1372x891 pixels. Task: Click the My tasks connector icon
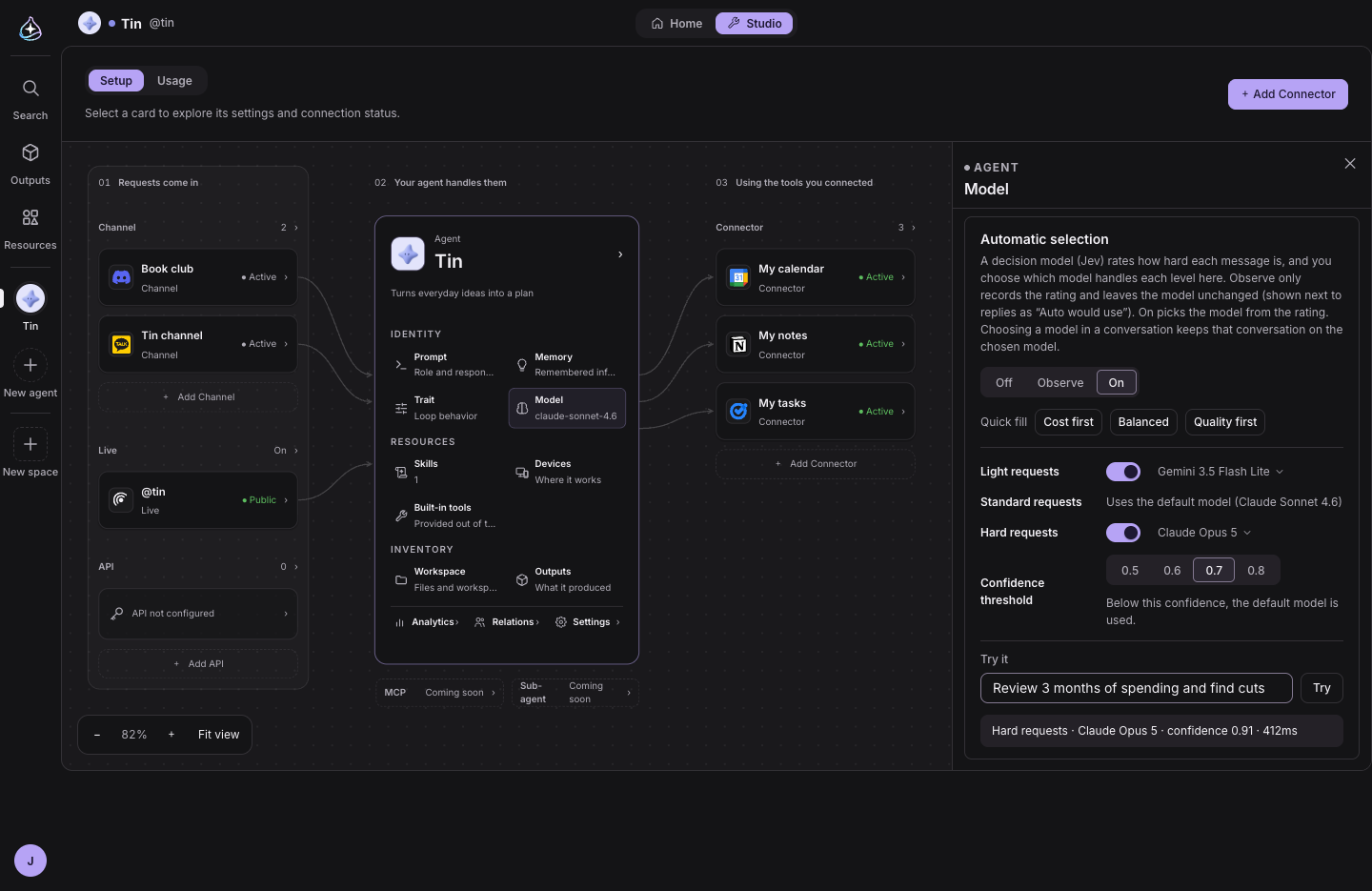[738, 412]
